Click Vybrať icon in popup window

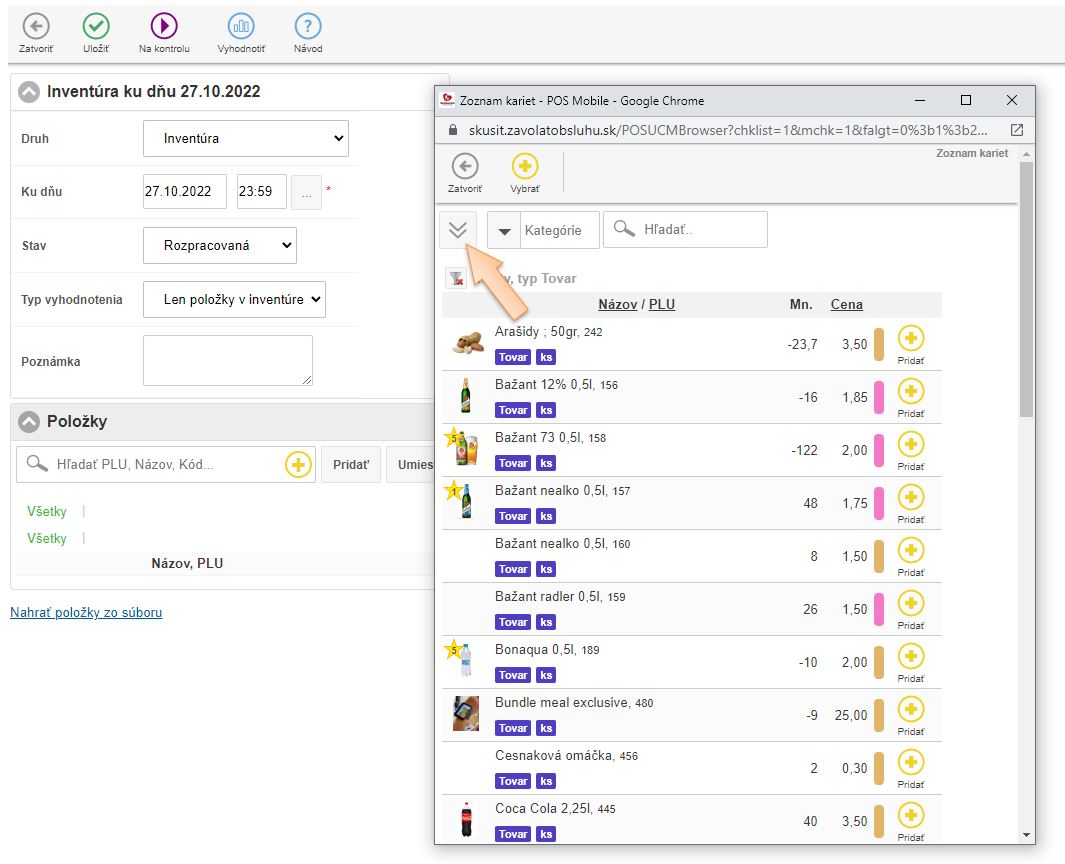pyautogui.click(x=525, y=167)
